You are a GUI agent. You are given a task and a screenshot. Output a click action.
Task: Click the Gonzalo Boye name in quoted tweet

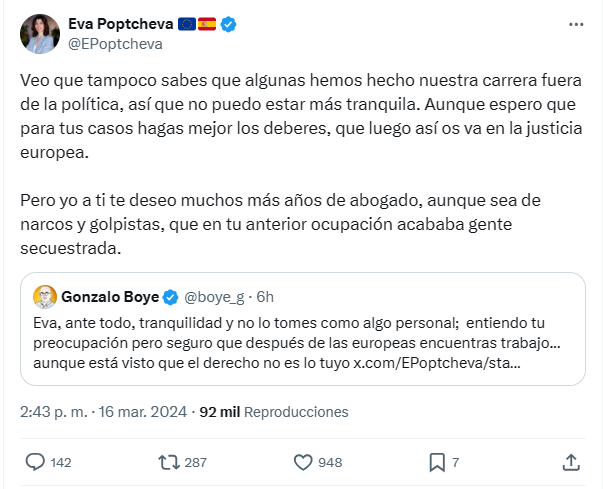coord(109,297)
